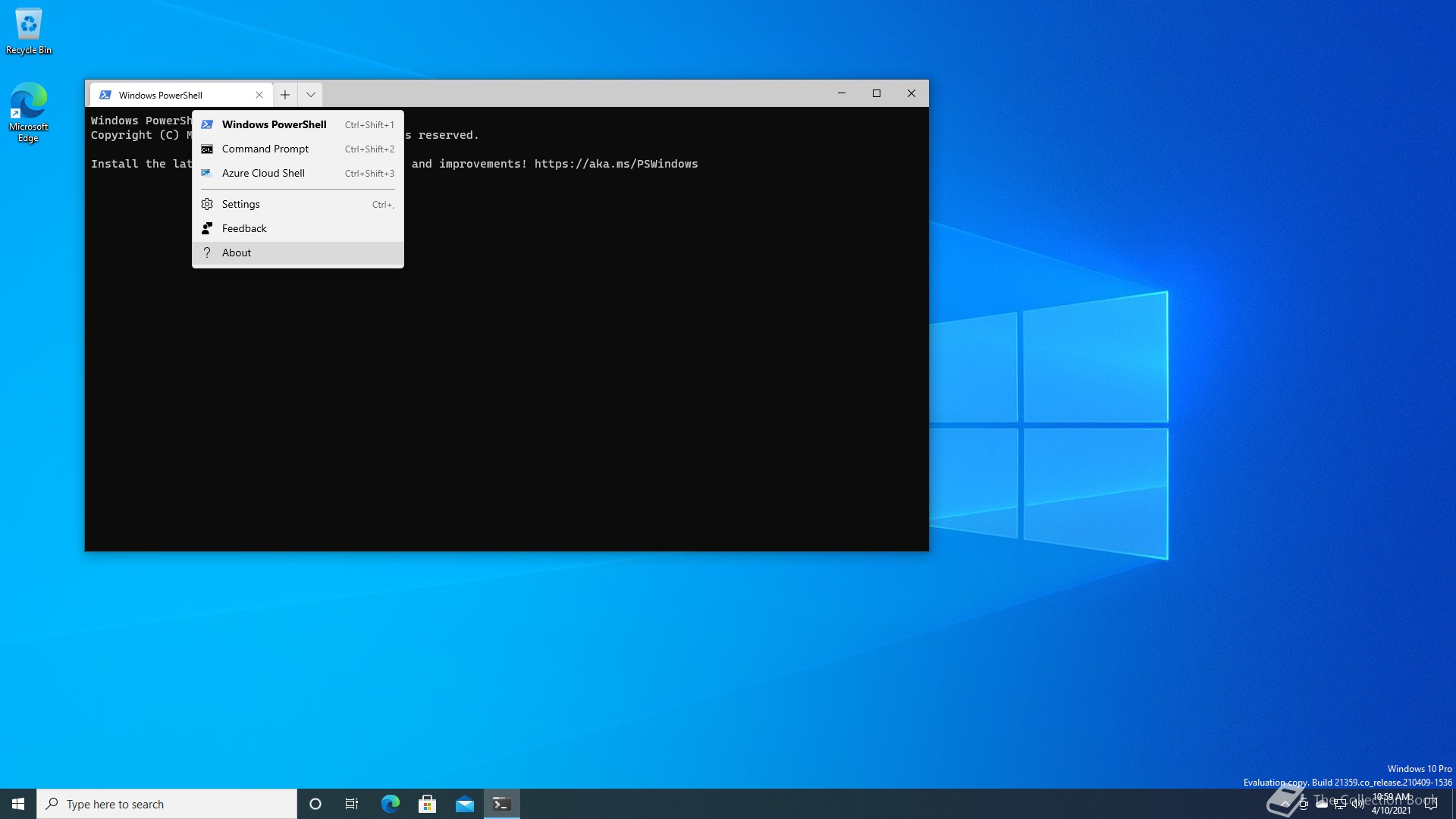Click the About question mark icon
This screenshot has height=819, width=1456.
[x=207, y=253]
